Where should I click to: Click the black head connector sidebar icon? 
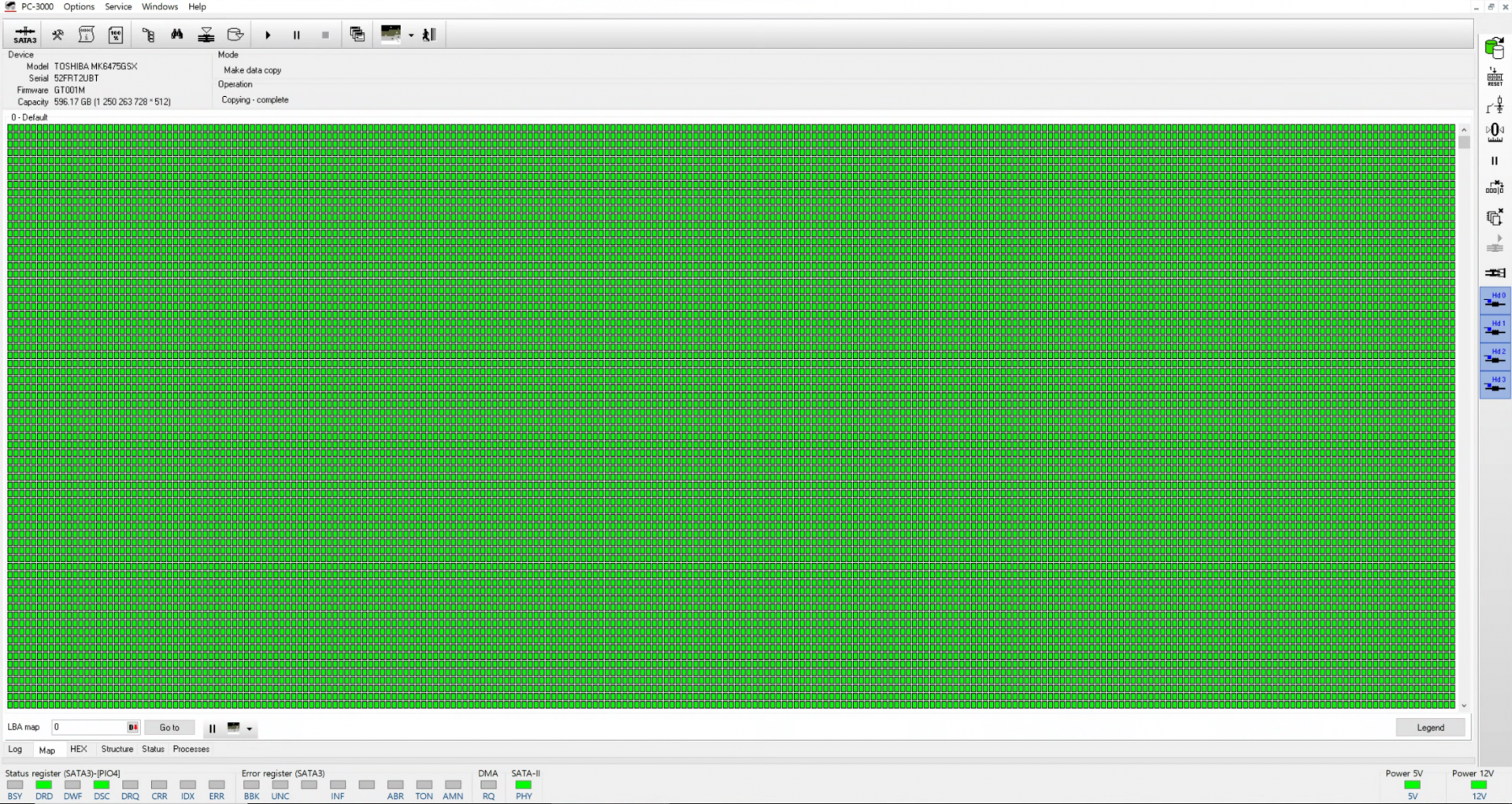(1495, 272)
